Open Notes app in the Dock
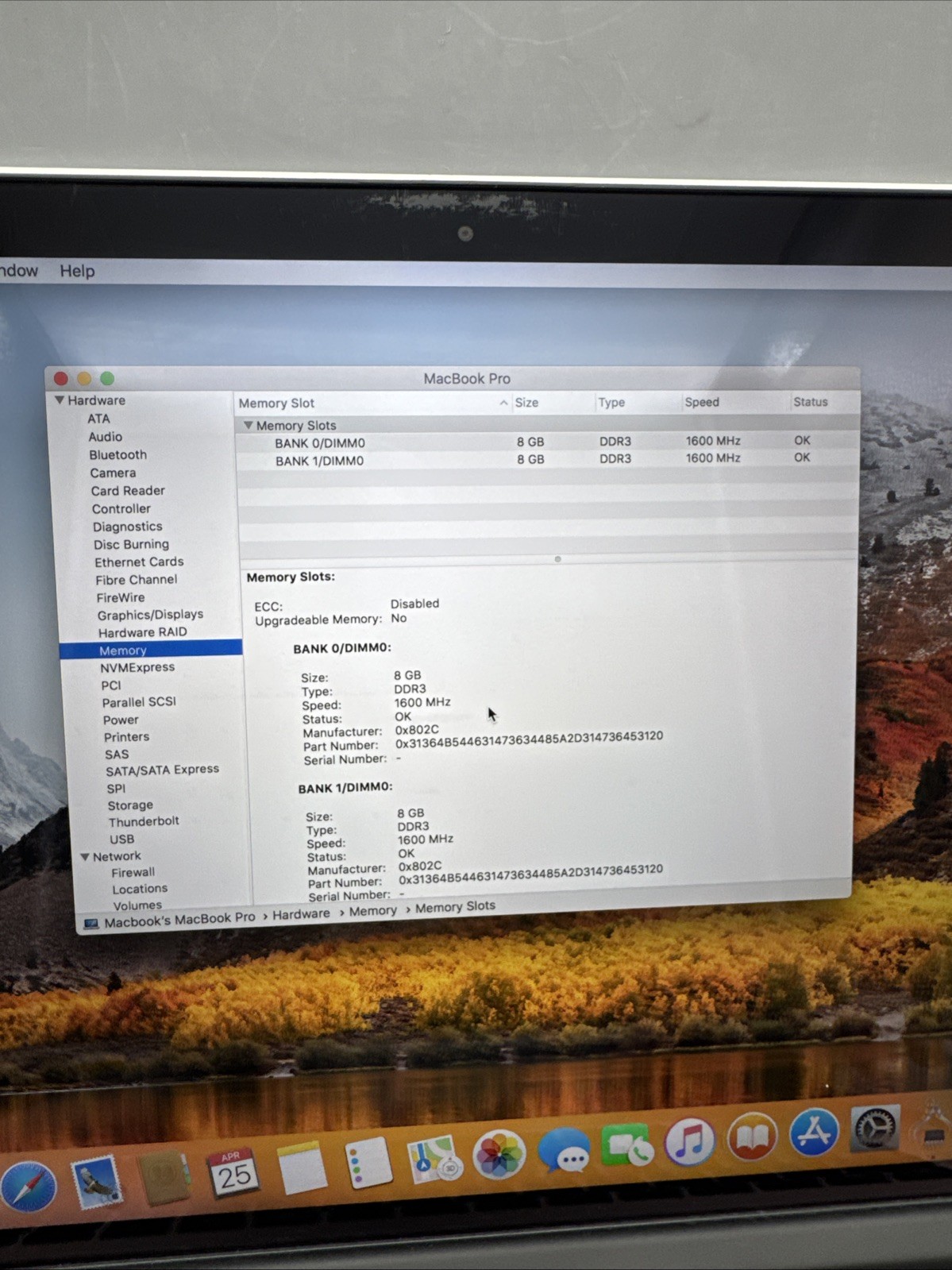The width and height of the screenshot is (952, 1270). [x=301, y=1168]
